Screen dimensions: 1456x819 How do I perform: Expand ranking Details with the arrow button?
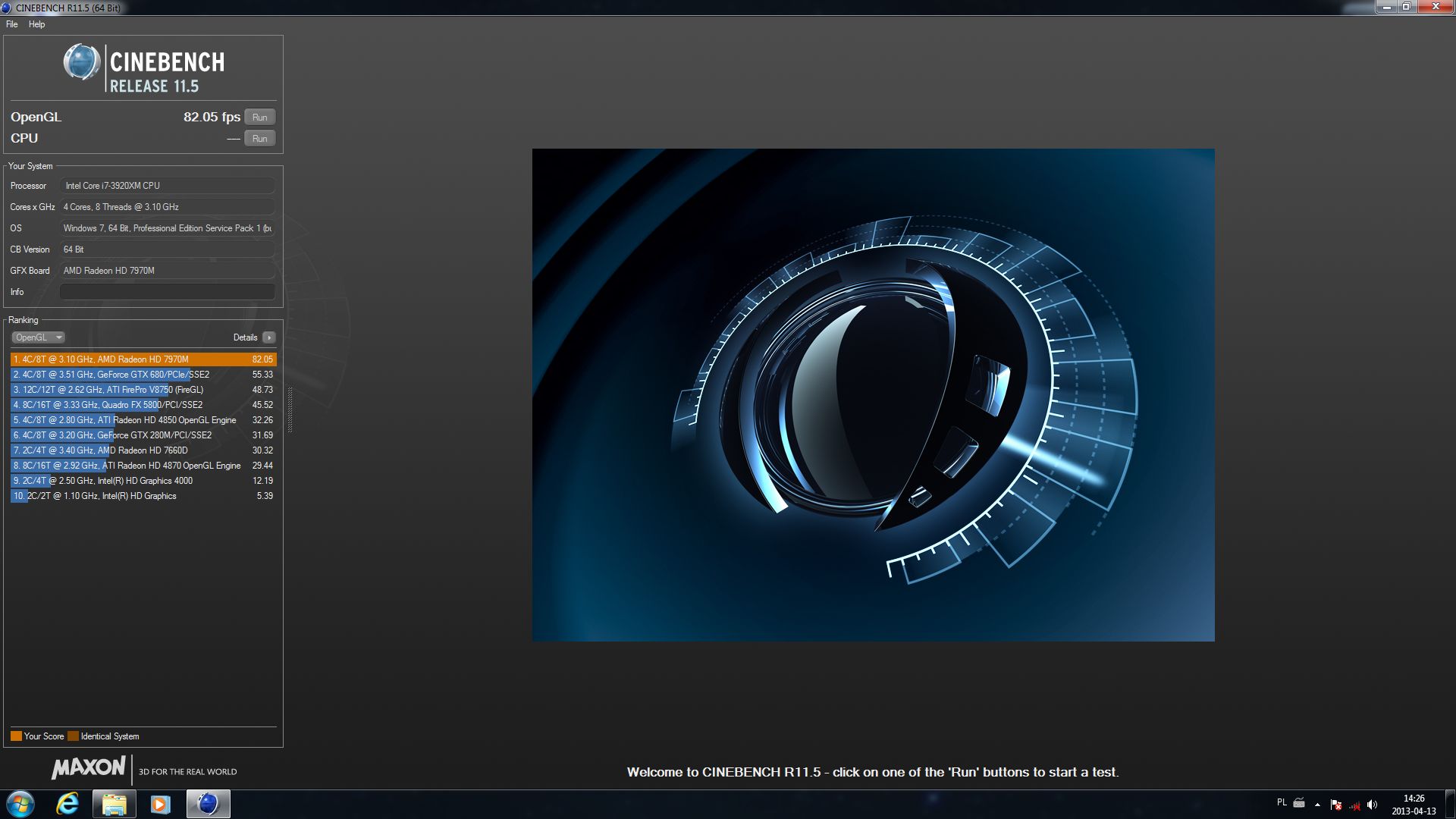(x=269, y=337)
